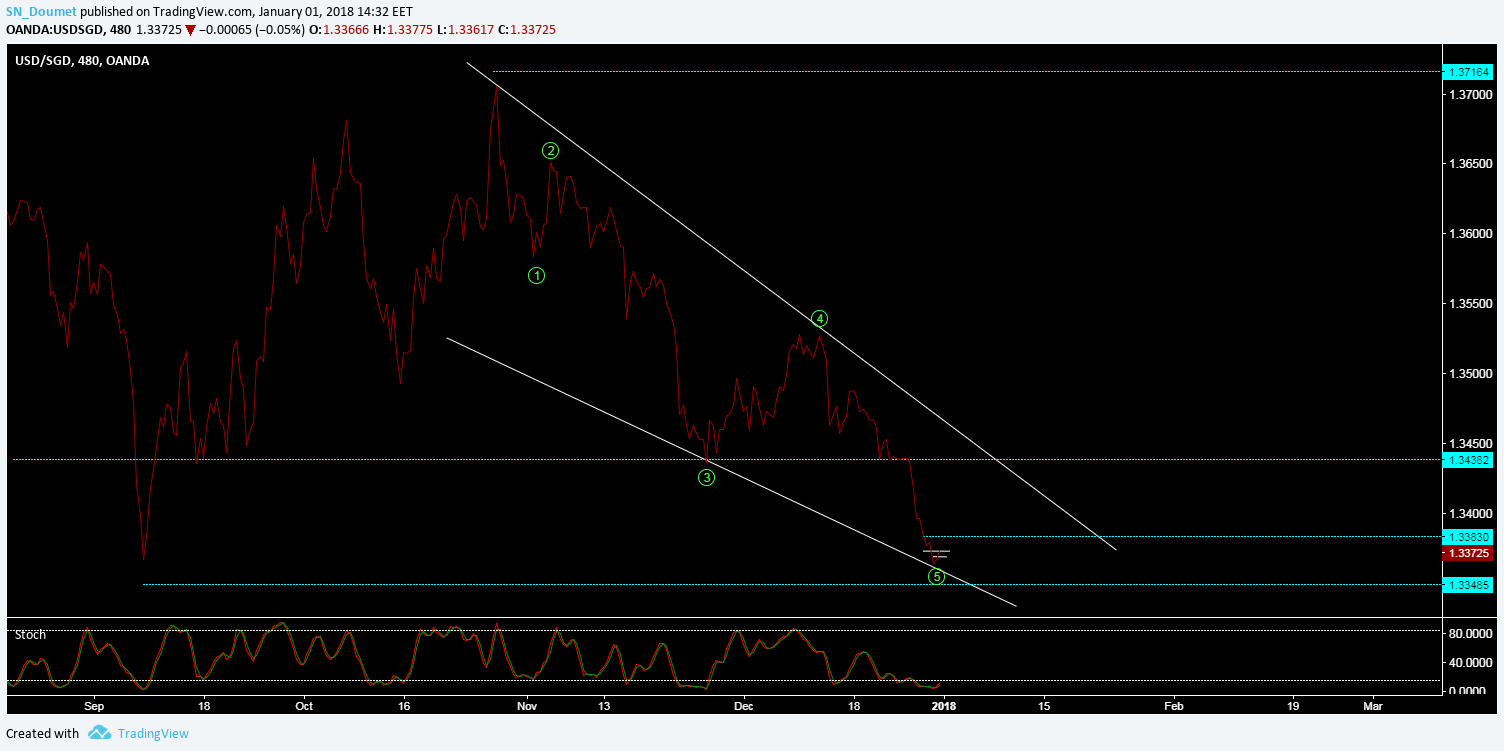Click the red down-triangle change indicator in header

pos(189,30)
